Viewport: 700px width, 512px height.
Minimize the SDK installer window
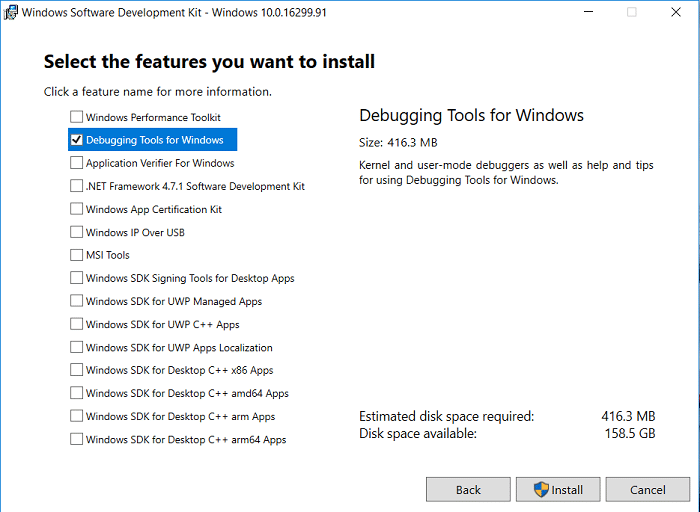pyautogui.click(x=586, y=12)
